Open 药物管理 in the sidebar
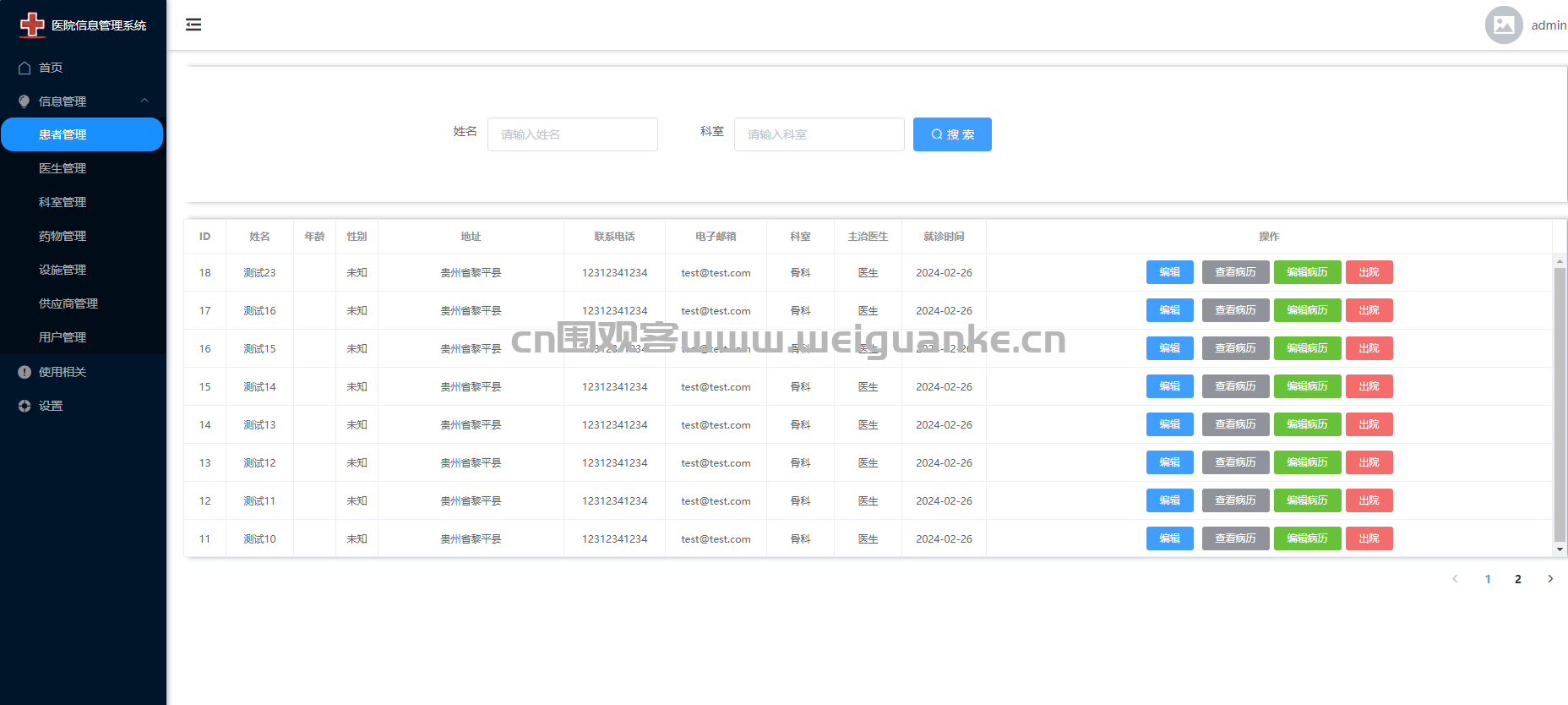 pyautogui.click(x=63, y=236)
